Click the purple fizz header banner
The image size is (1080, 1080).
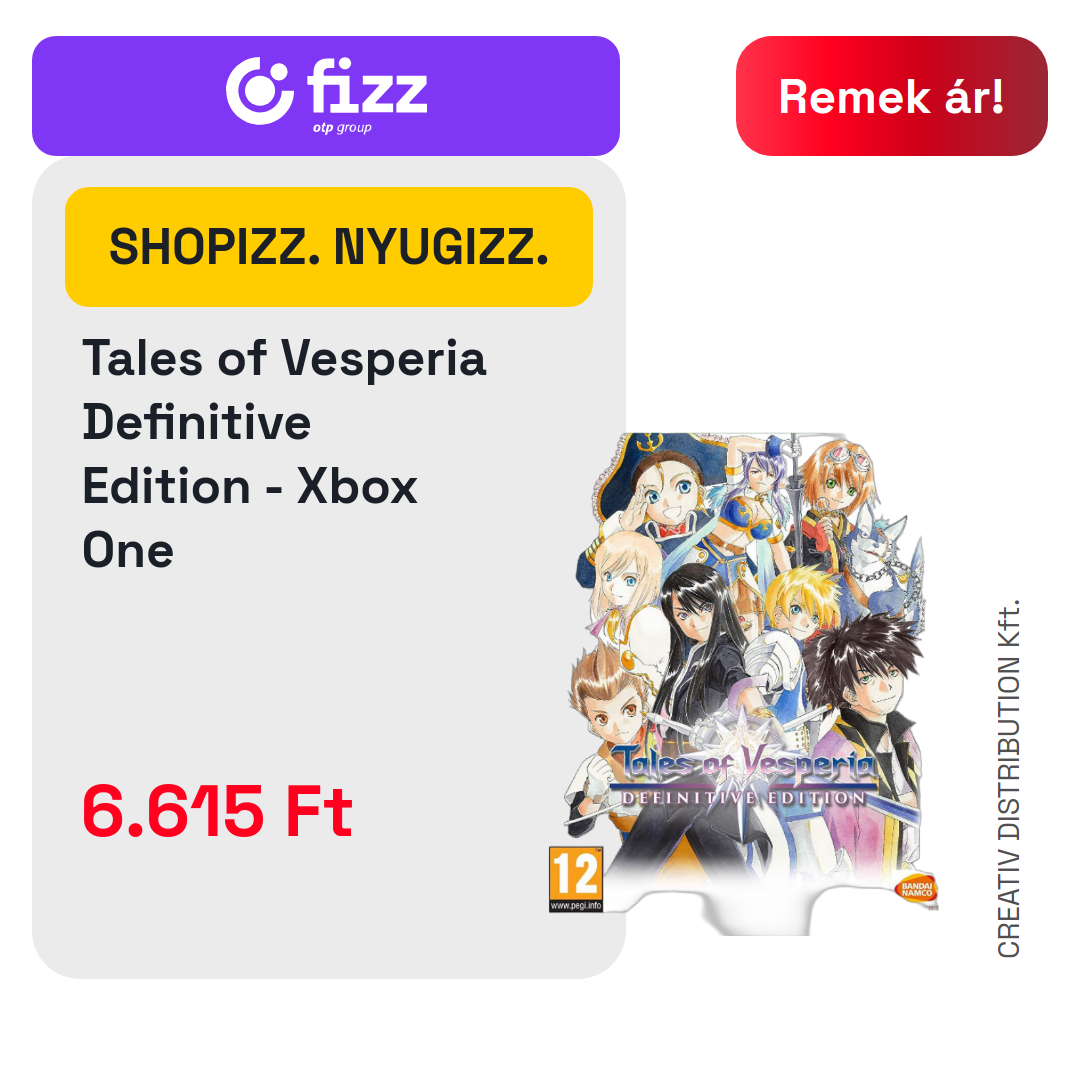(326, 96)
